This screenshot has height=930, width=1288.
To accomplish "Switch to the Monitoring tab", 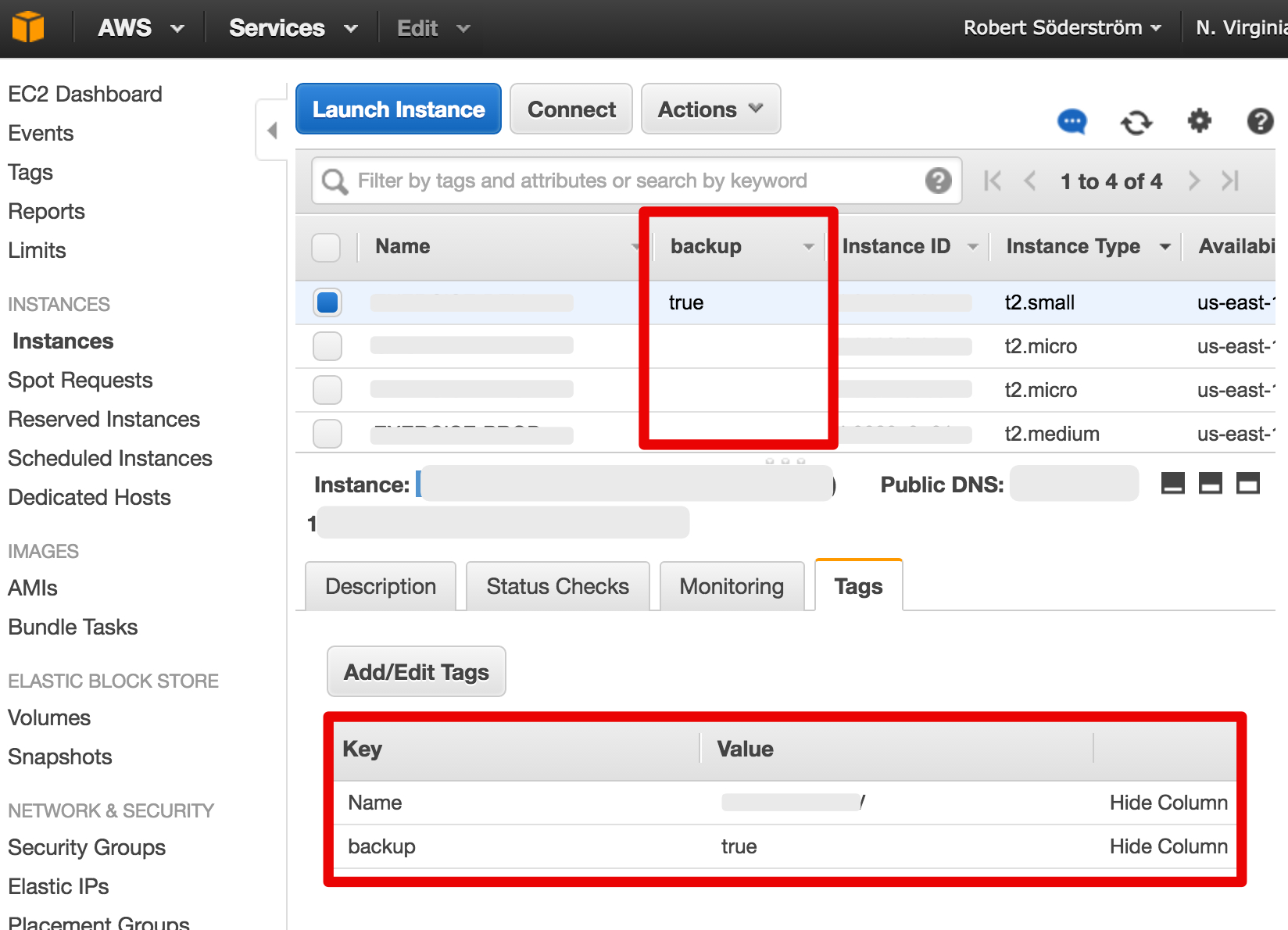I will tap(732, 586).
